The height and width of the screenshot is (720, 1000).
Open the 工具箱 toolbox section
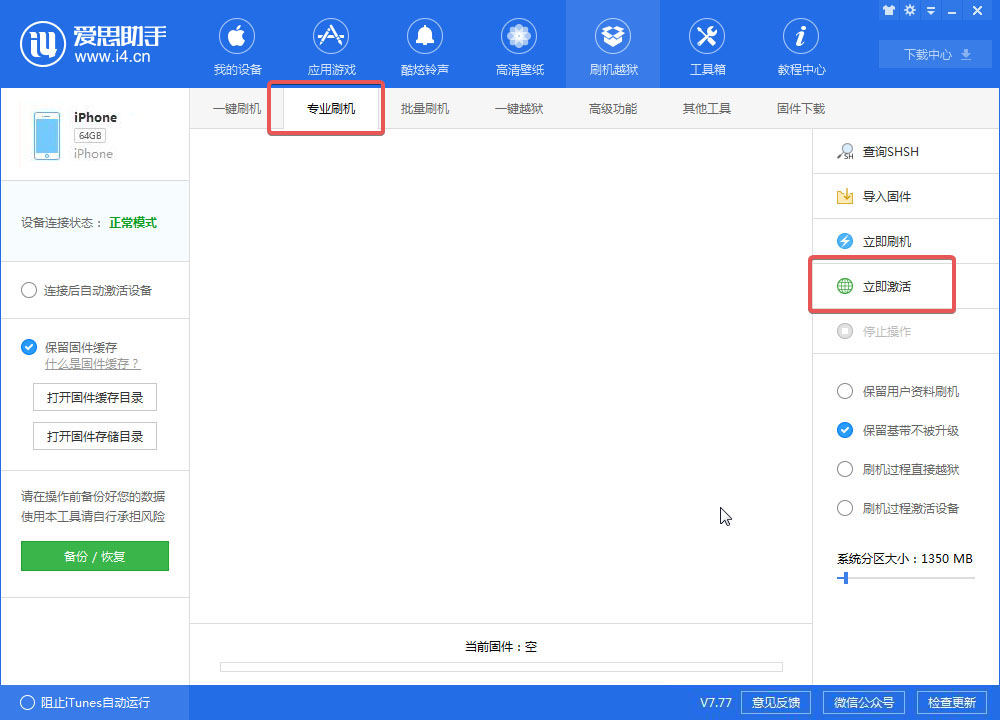707,45
